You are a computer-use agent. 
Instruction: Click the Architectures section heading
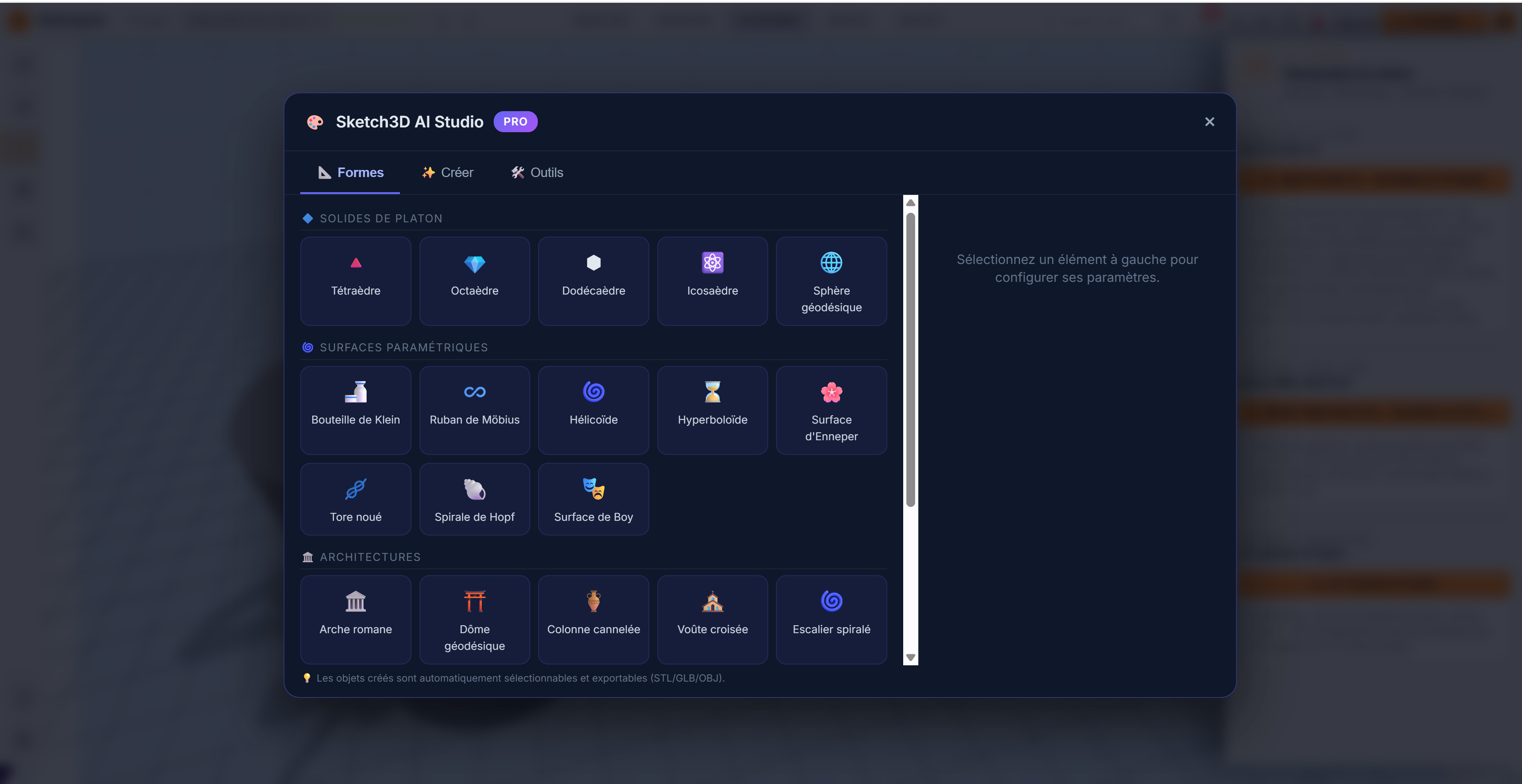[x=370, y=557]
